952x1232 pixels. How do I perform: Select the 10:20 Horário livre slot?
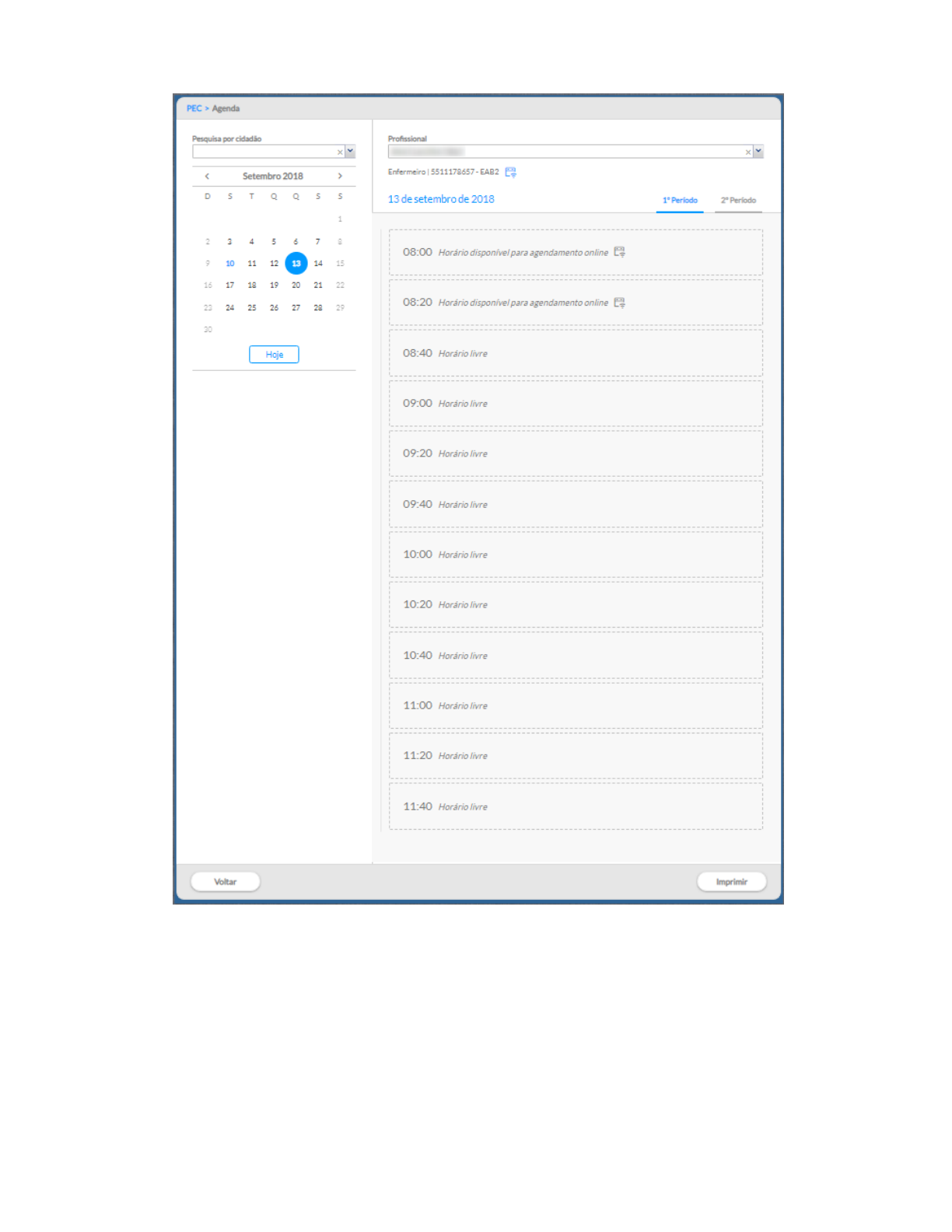pyautogui.click(x=576, y=604)
